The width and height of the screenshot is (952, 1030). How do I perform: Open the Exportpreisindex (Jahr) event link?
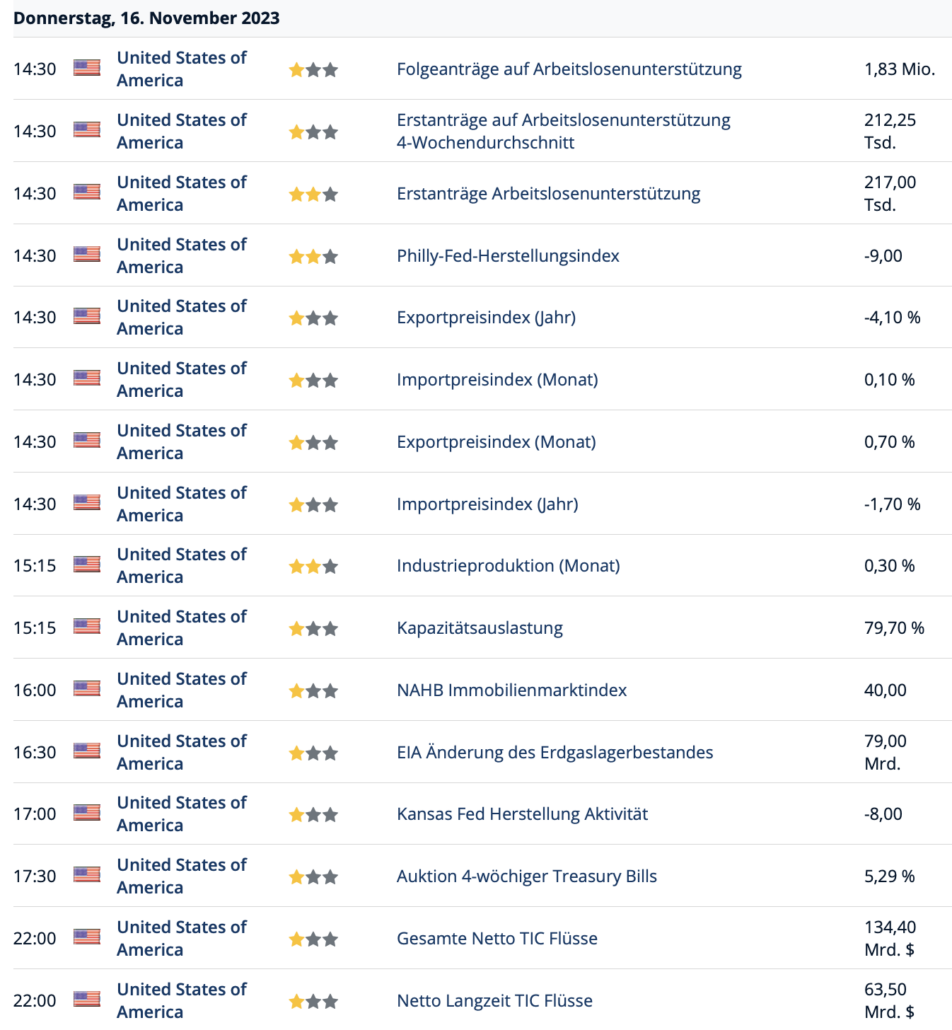pos(486,317)
